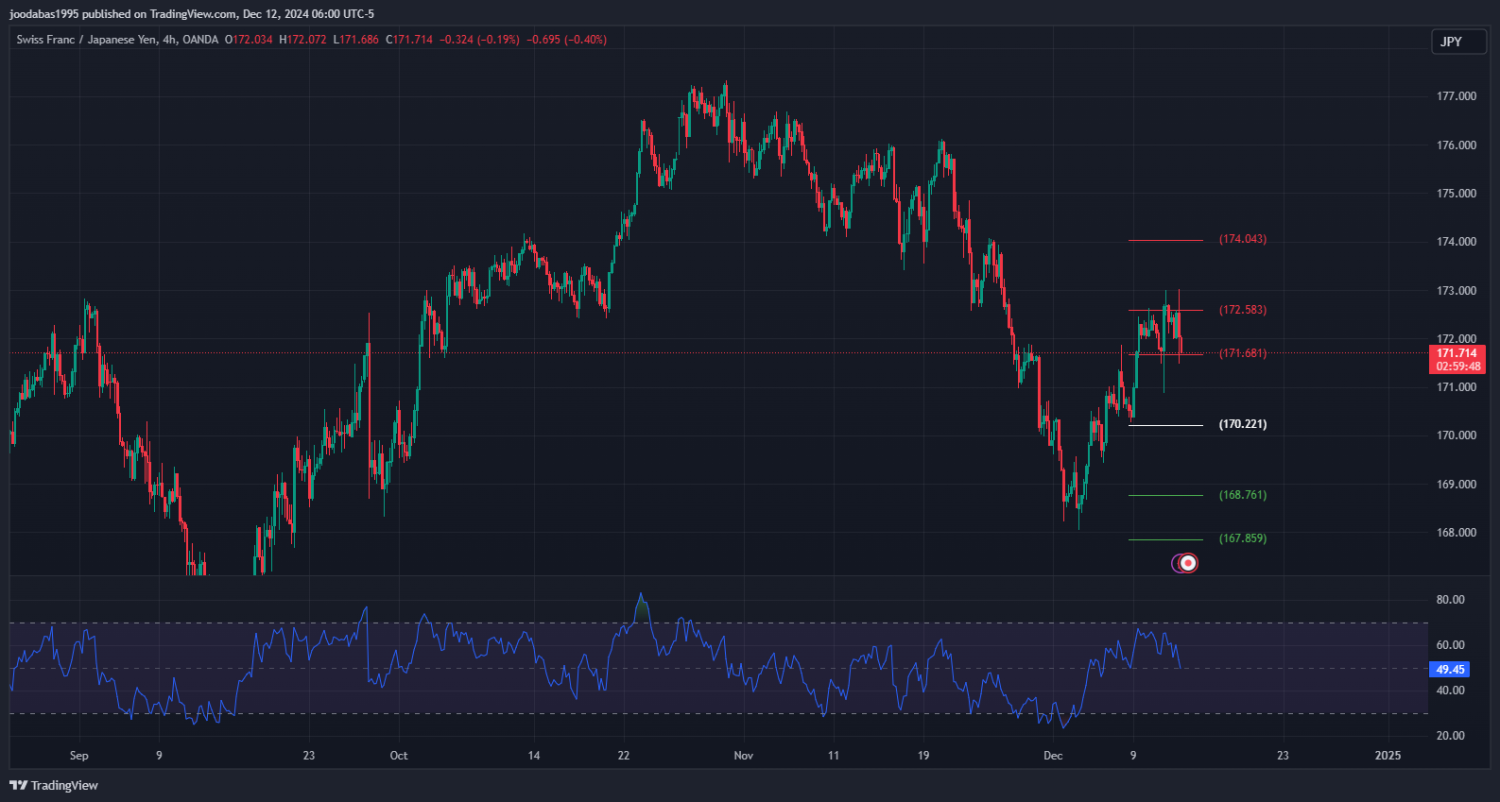This screenshot has height=802, width=1500.
Task: Click the red 174.043 resistance level label
Action: click(1242, 240)
